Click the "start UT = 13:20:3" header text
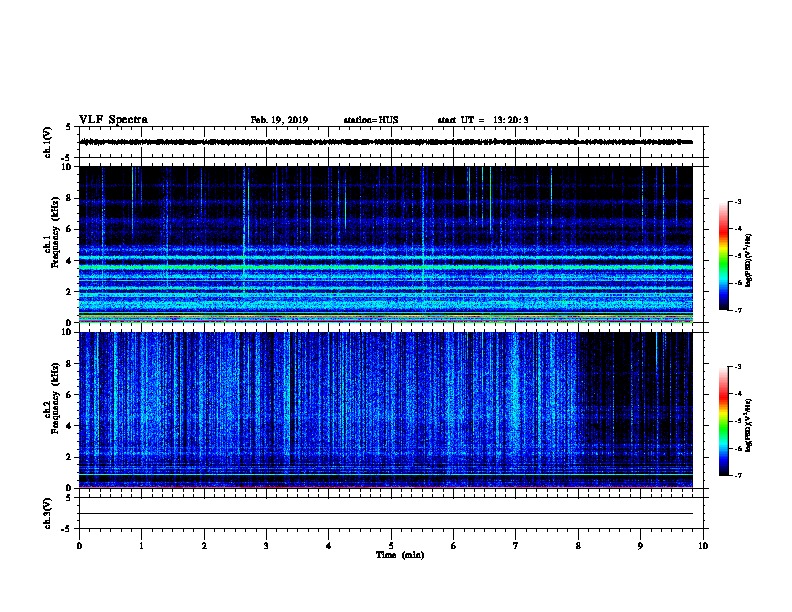 pos(483,120)
